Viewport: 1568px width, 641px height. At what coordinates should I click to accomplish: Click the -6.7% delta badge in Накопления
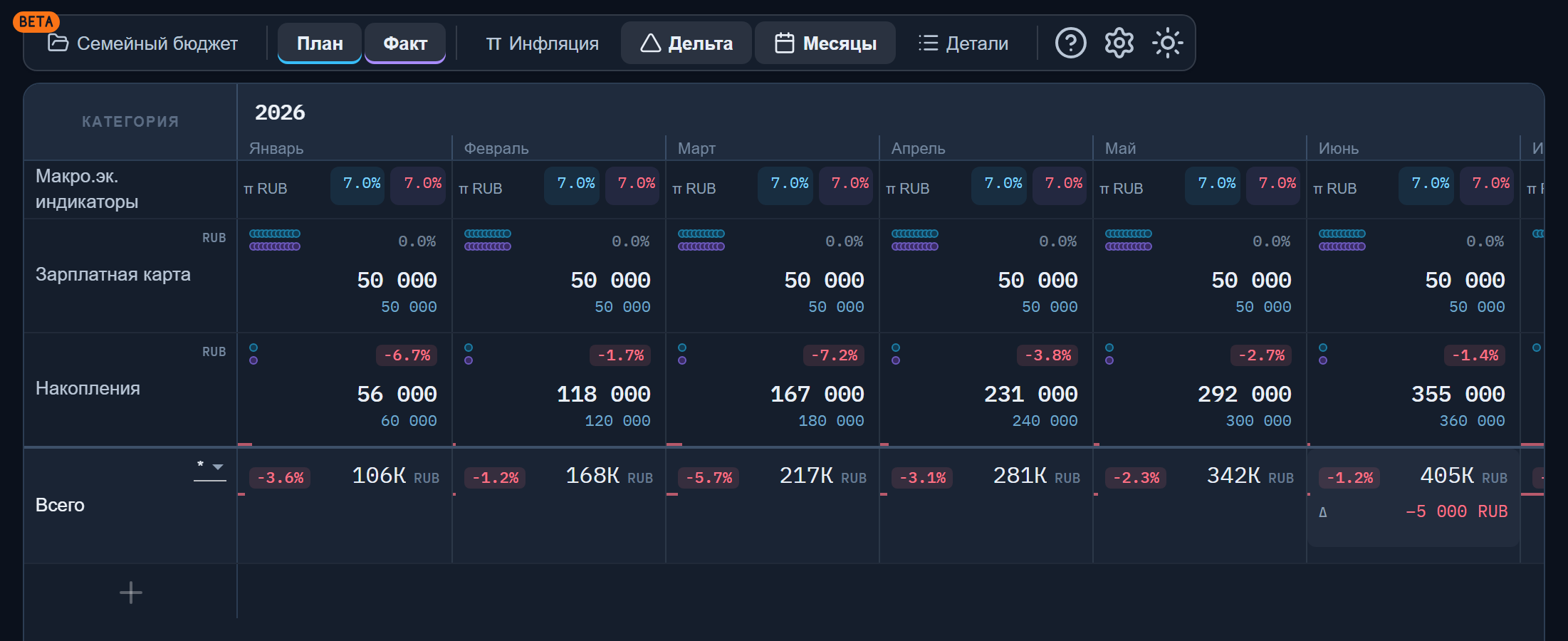coord(407,355)
